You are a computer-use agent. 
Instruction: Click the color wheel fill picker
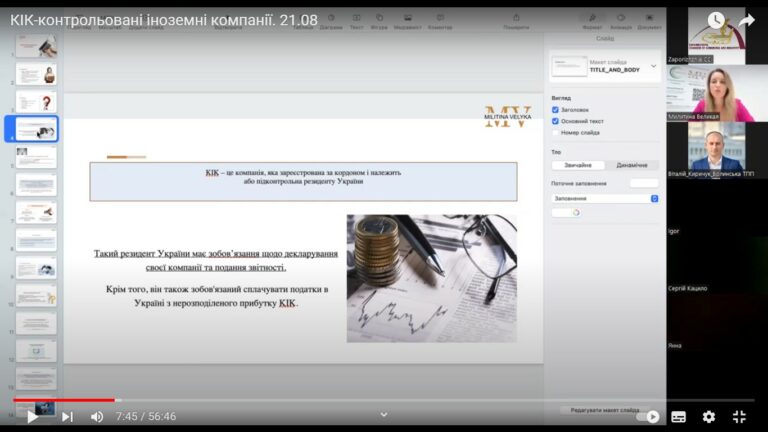click(x=576, y=212)
